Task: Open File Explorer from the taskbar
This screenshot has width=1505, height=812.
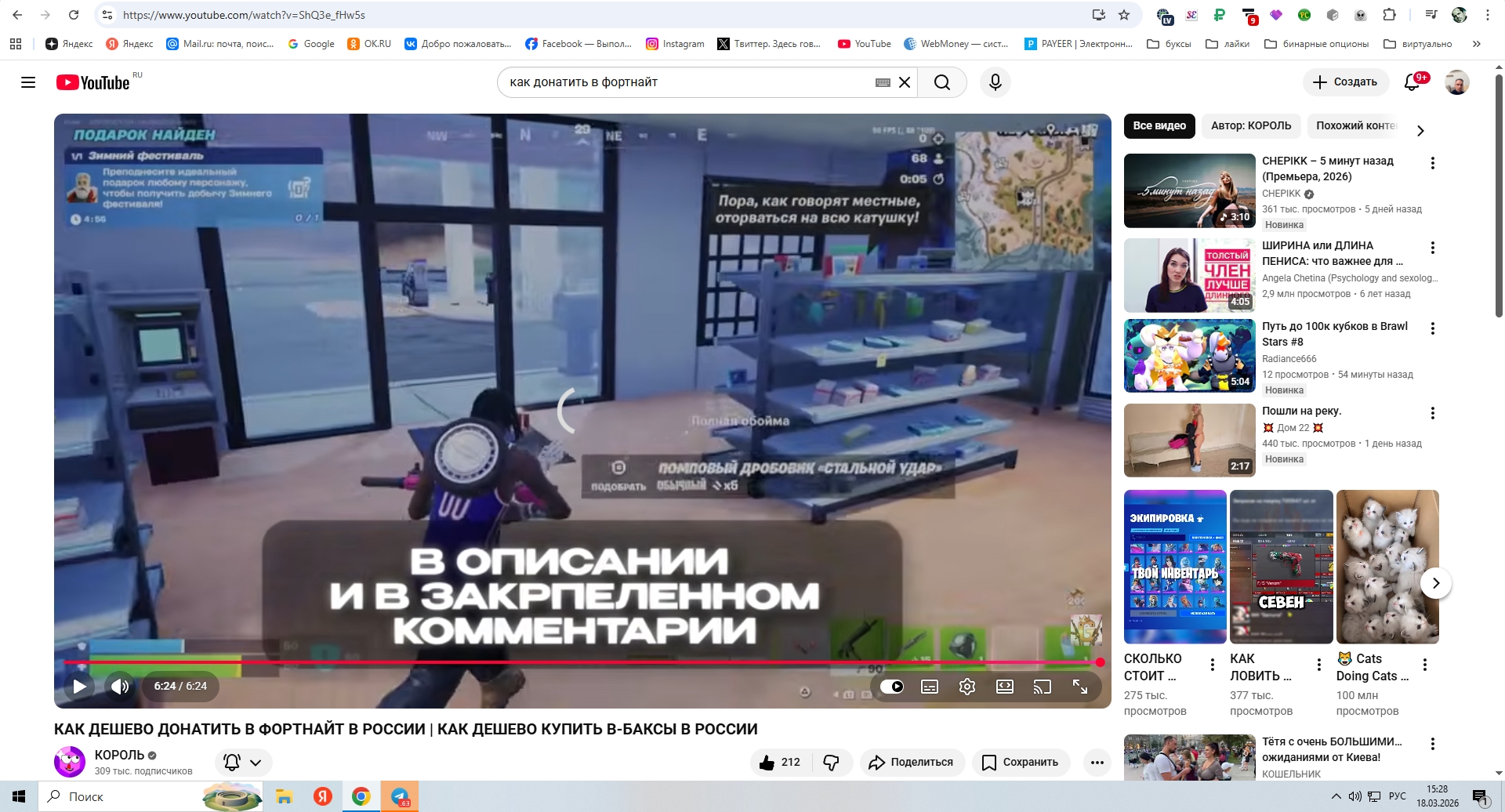Action: (x=284, y=796)
